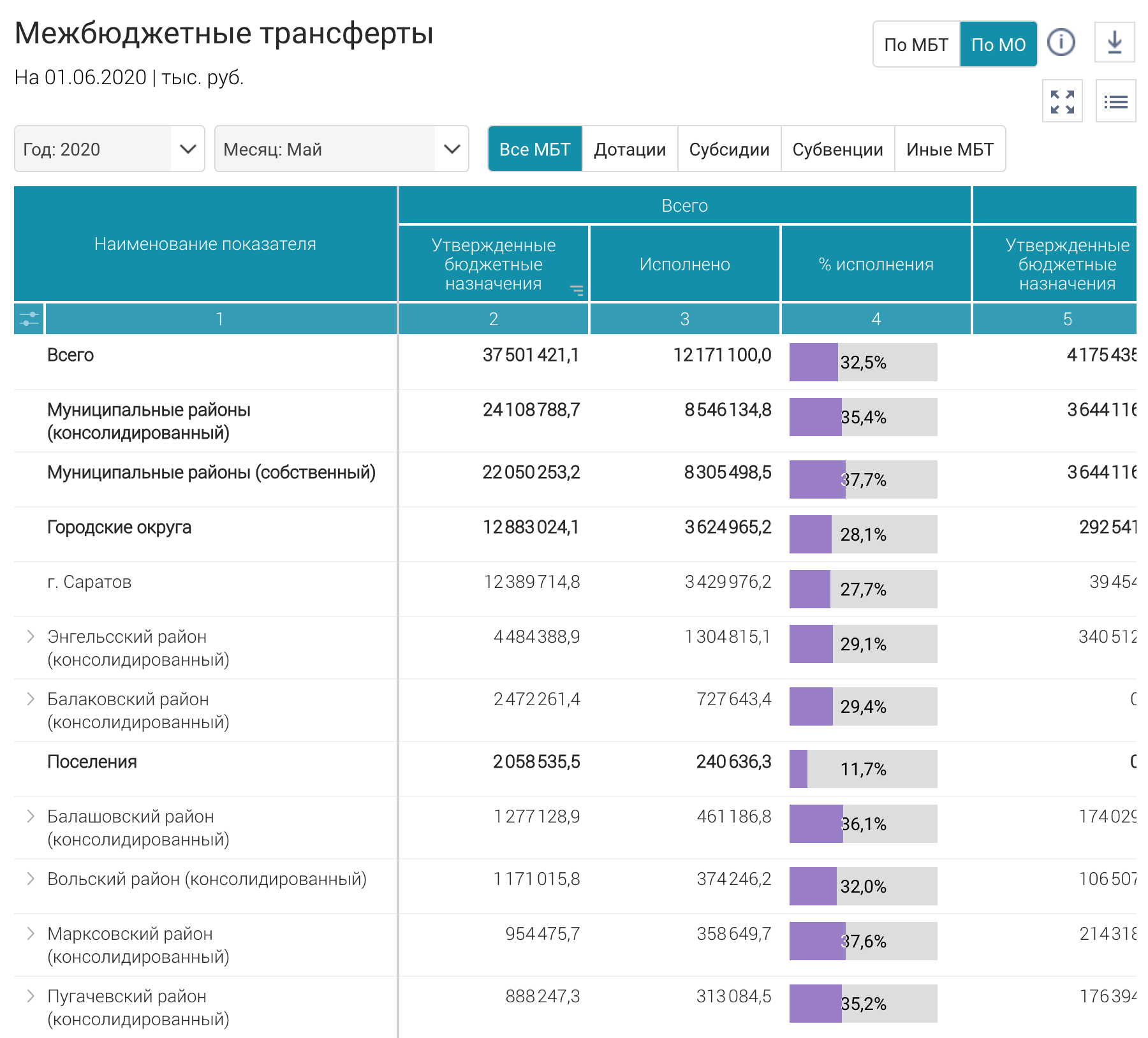The image size is (1148, 1038).
Task: Click value 888 247,3 for Пугачевский район
Action: (x=543, y=997)
